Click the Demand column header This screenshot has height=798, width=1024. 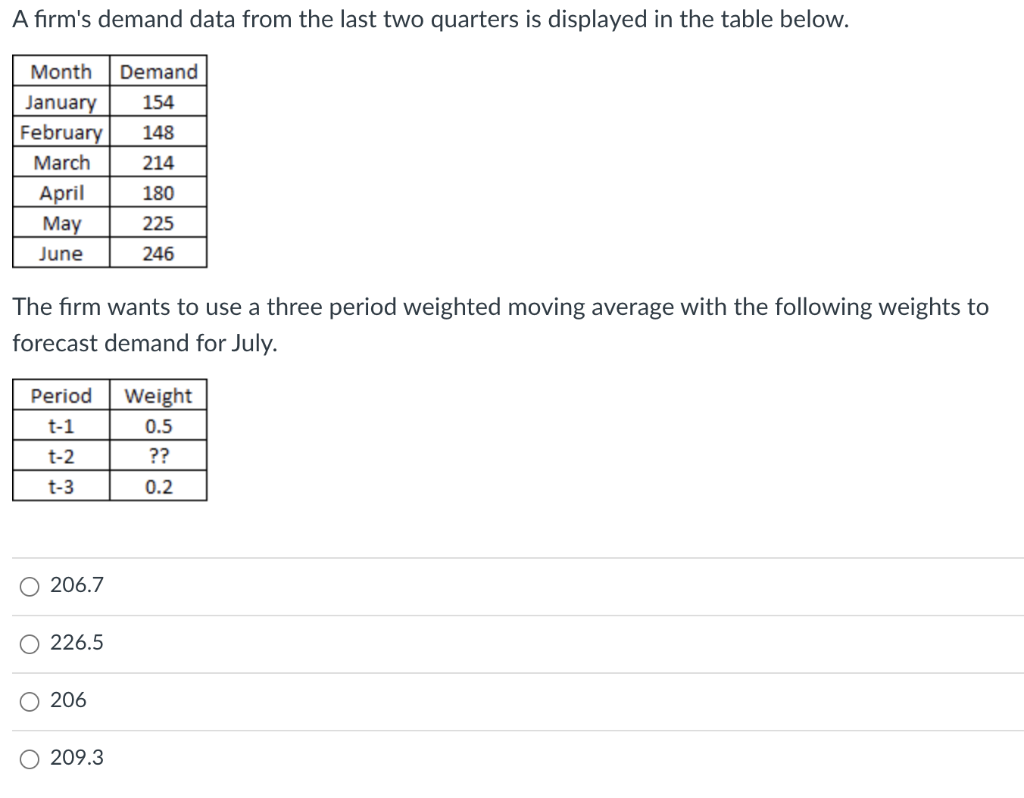(x=157, y=71)
